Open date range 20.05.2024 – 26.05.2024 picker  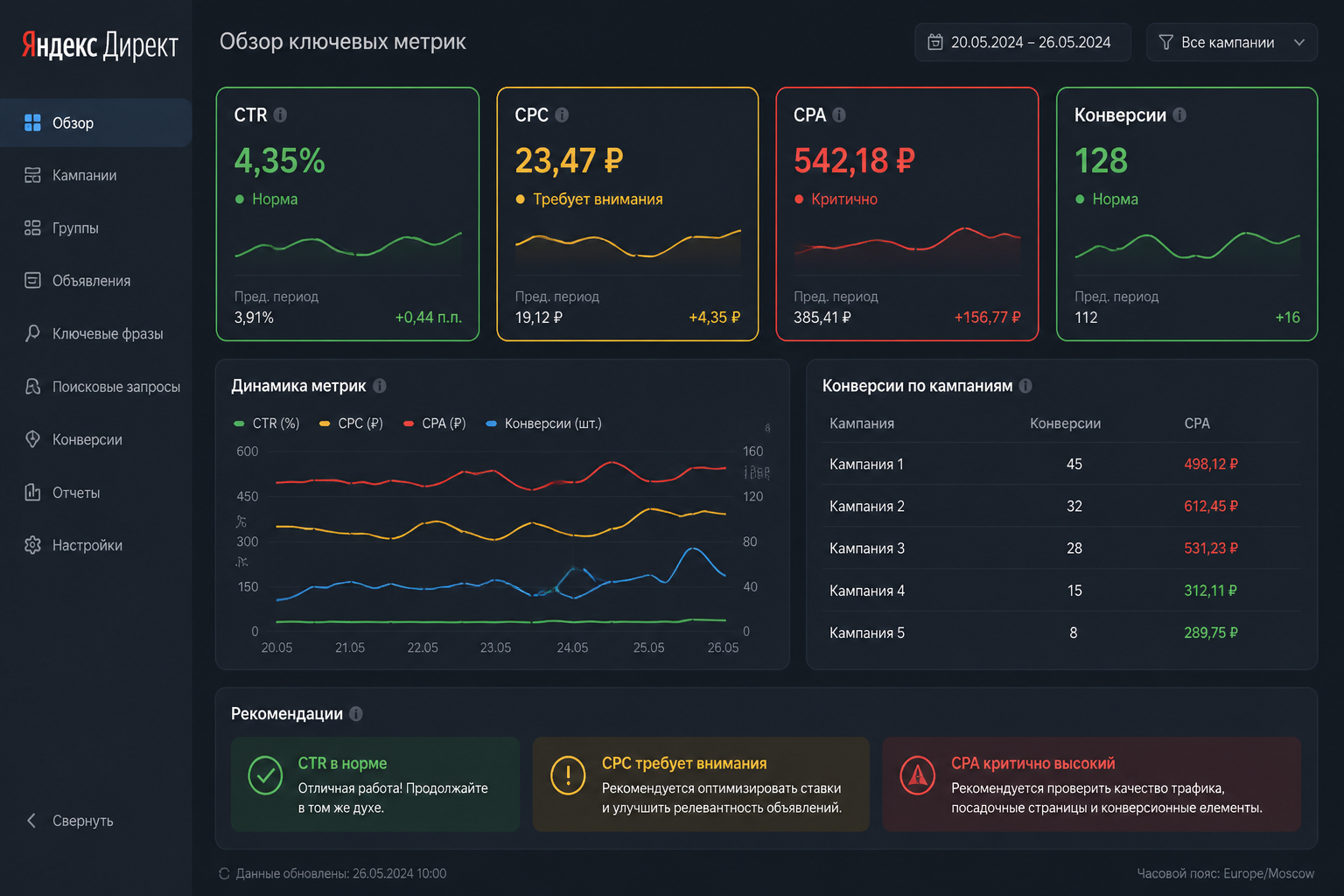point(1023,42)
